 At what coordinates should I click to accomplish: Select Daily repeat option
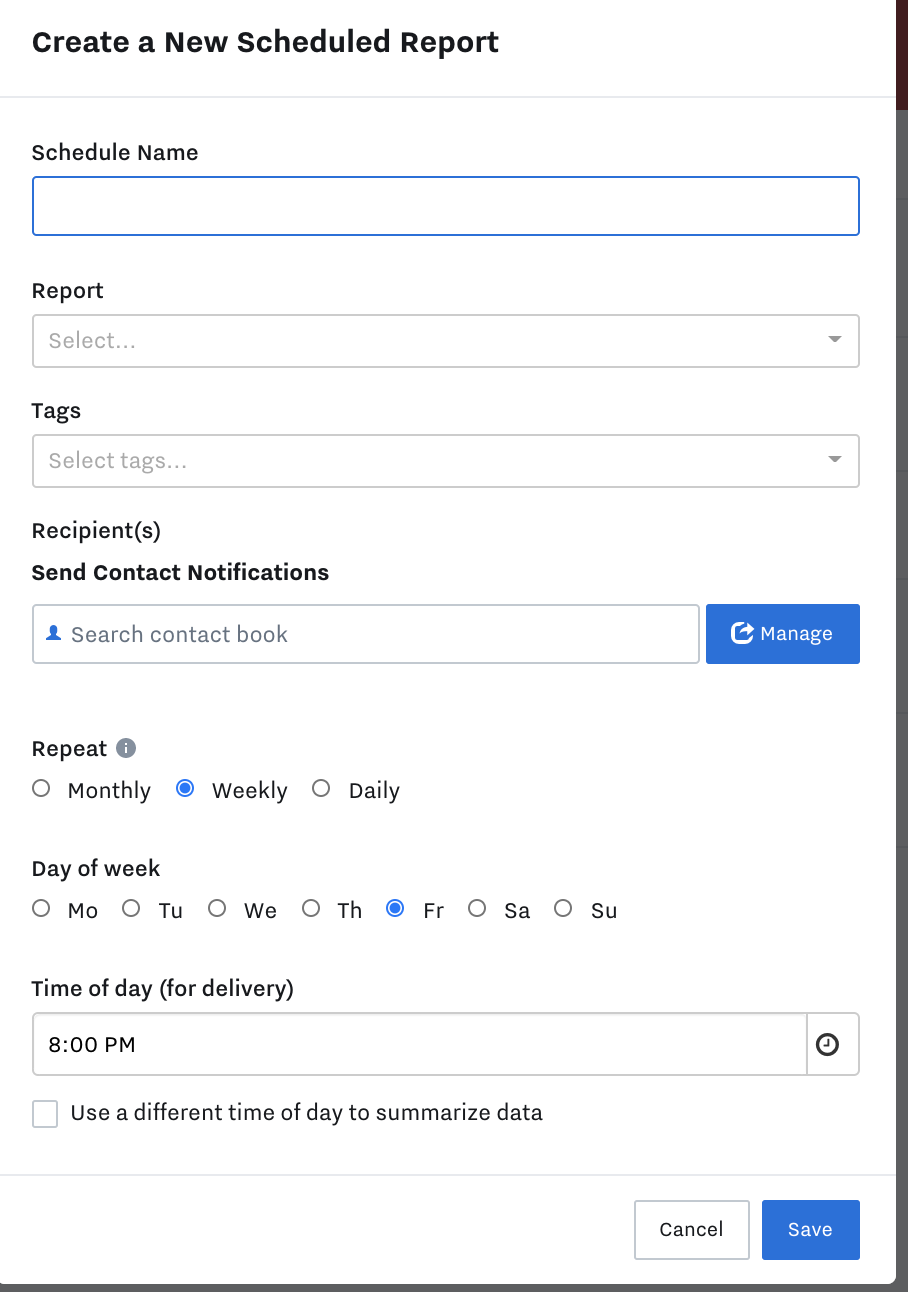point(321,789)
